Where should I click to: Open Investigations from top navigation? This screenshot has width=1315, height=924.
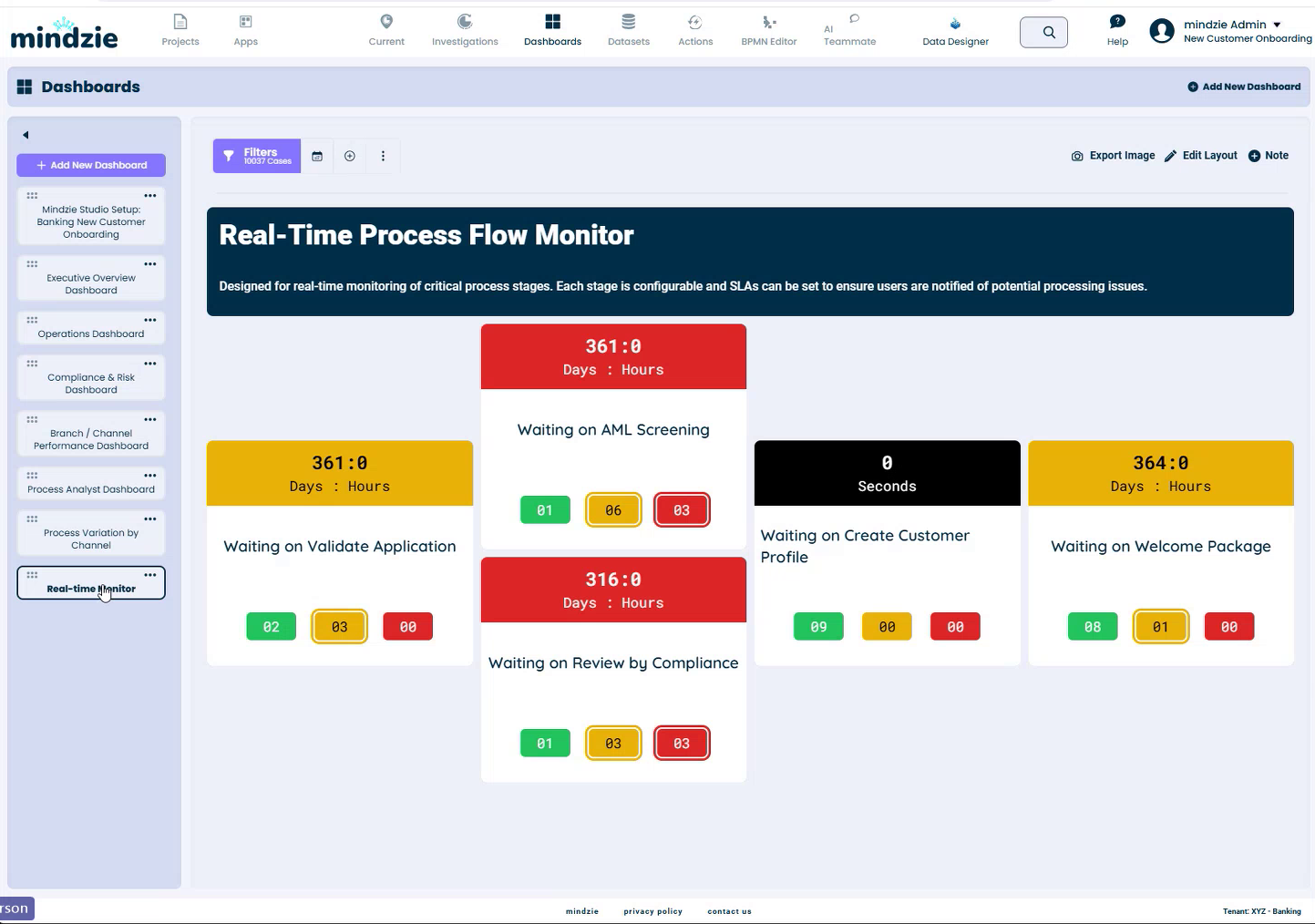[465, 30]
